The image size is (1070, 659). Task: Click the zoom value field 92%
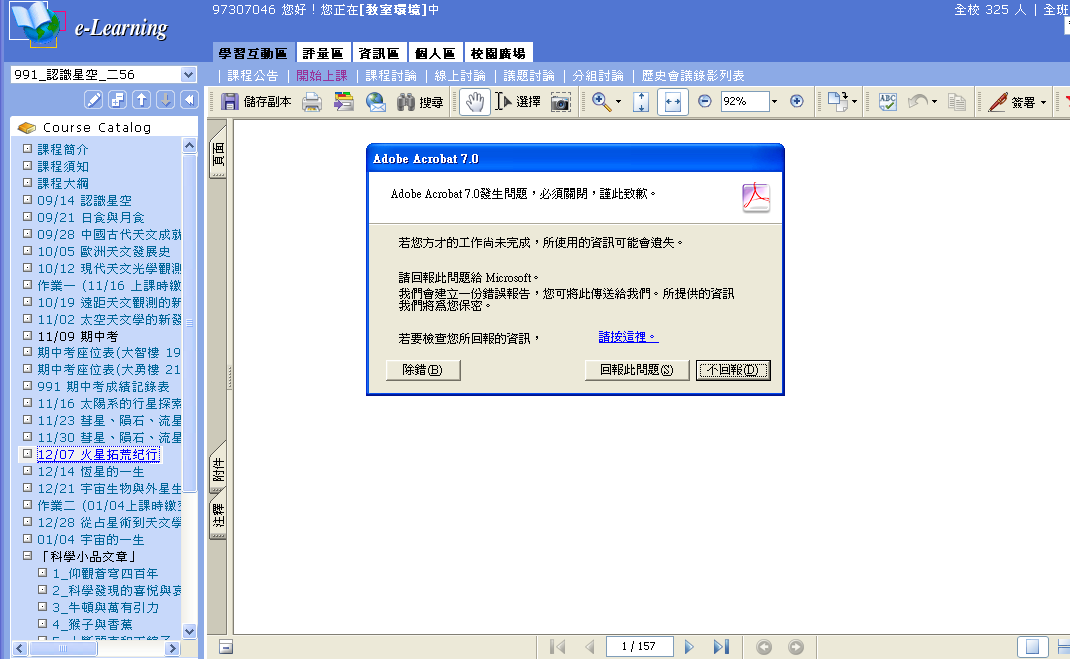pyautogui.click(x=744, y=101)
